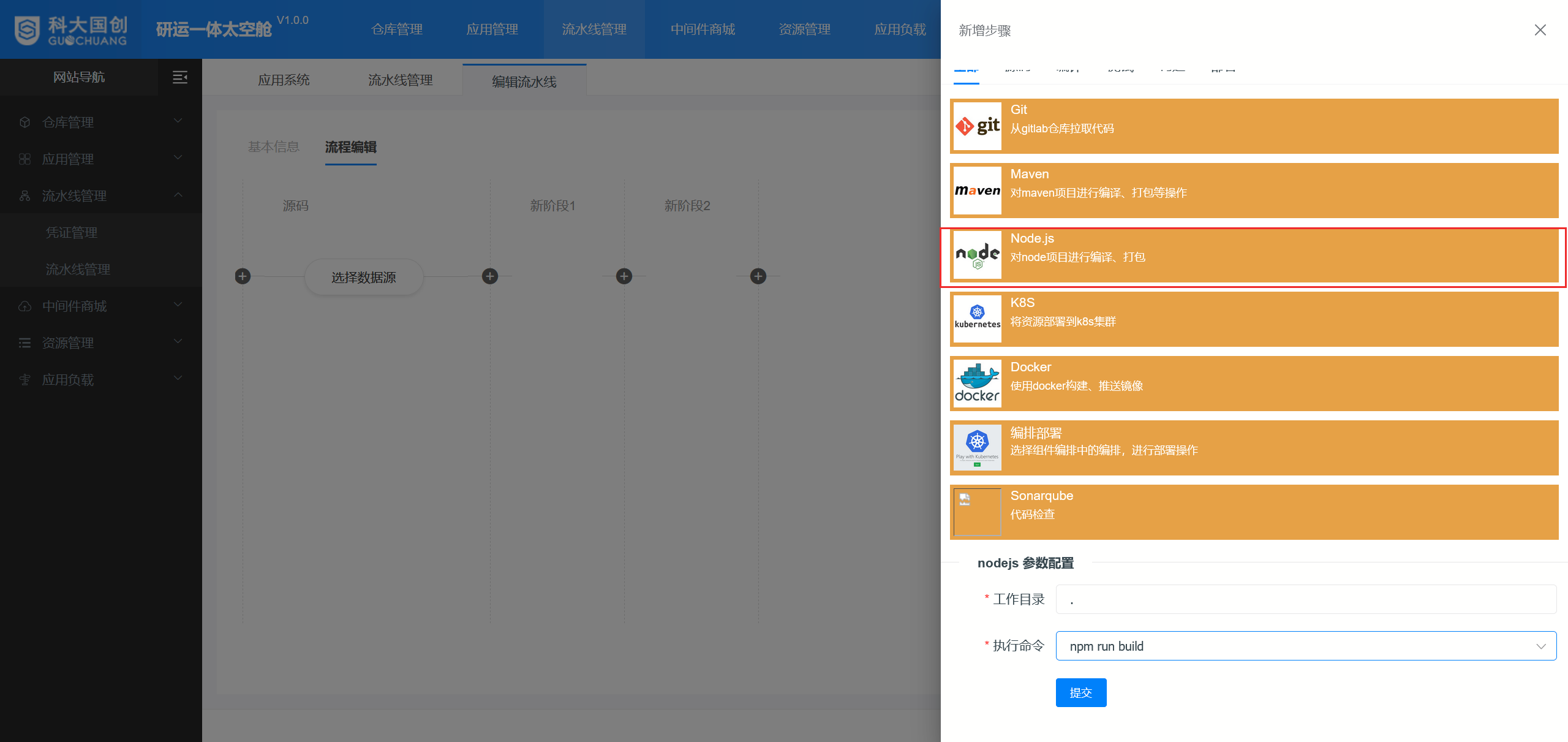This screenshot has width=1568, height=742.
Task: Click the 新阶段2 stage label
Action: pyautogui.click(x=687, y=206)
